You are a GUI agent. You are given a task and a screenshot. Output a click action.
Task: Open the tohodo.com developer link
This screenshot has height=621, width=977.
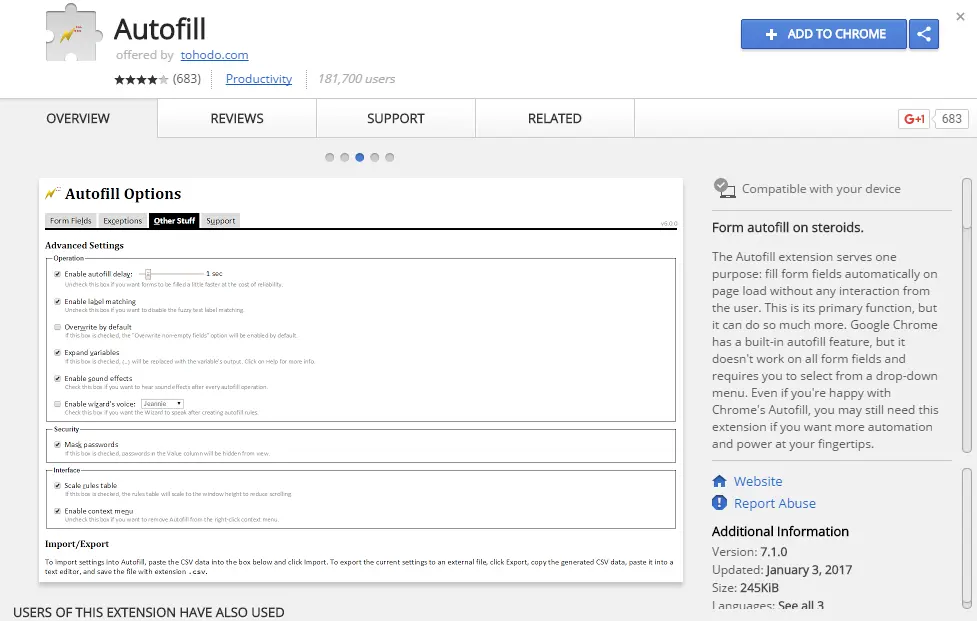(x=214, y=55)
